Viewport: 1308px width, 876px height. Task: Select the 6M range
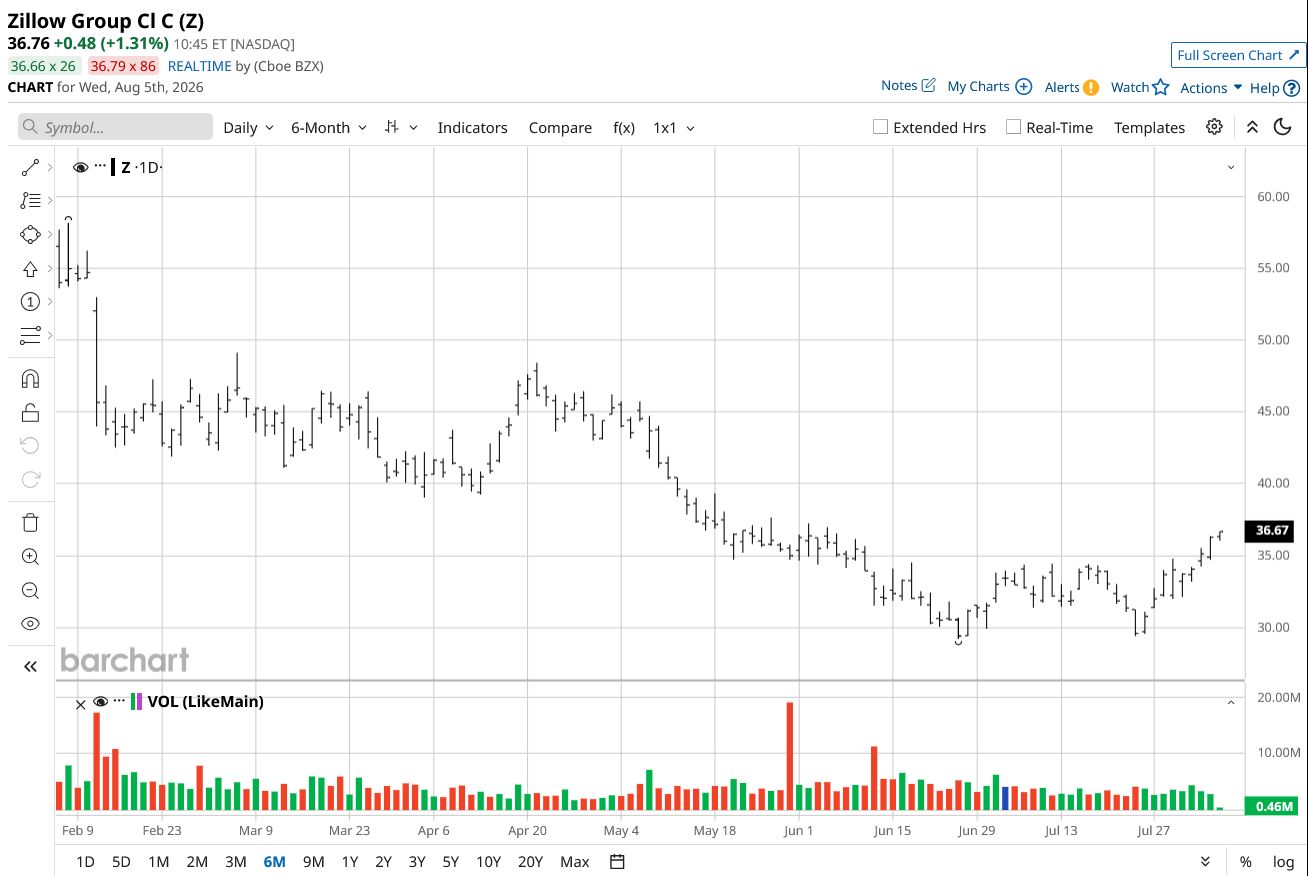tap(274, 861)
